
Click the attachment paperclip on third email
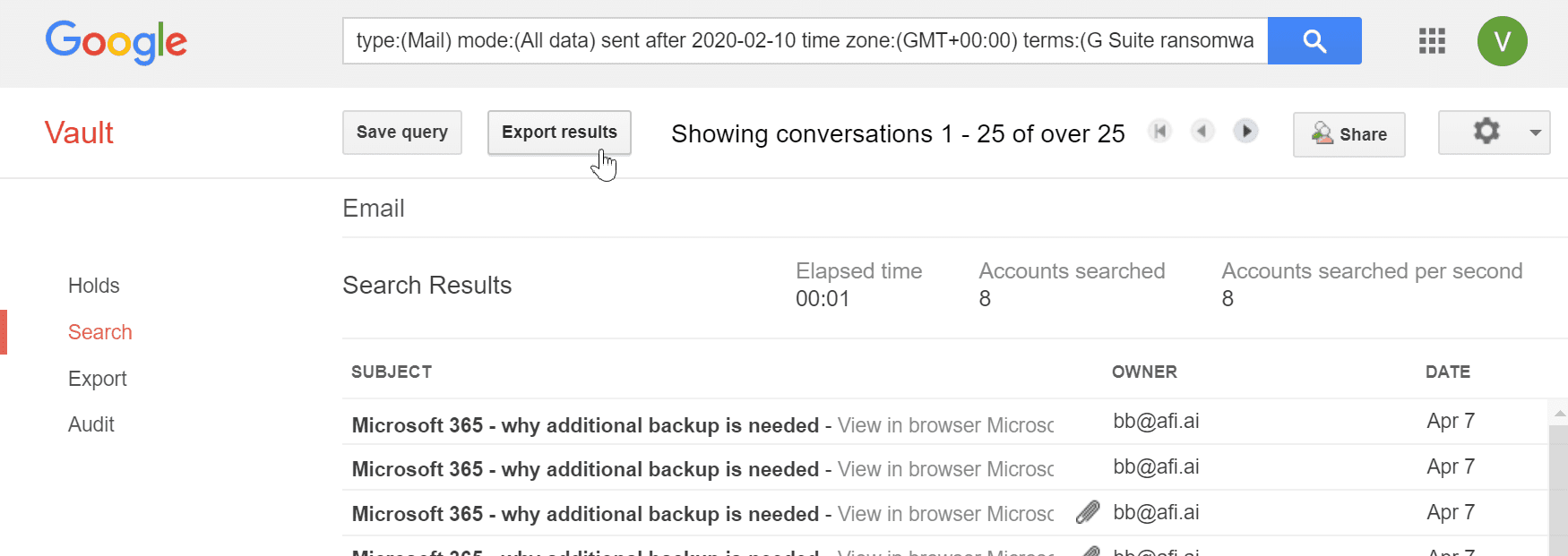(1088, 512)
